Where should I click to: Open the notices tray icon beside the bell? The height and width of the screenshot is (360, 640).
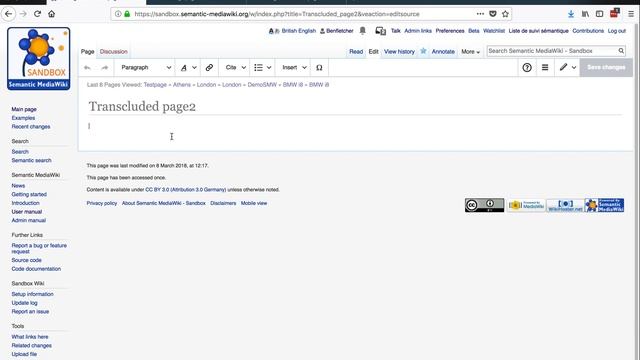click(x=380, y=31)
